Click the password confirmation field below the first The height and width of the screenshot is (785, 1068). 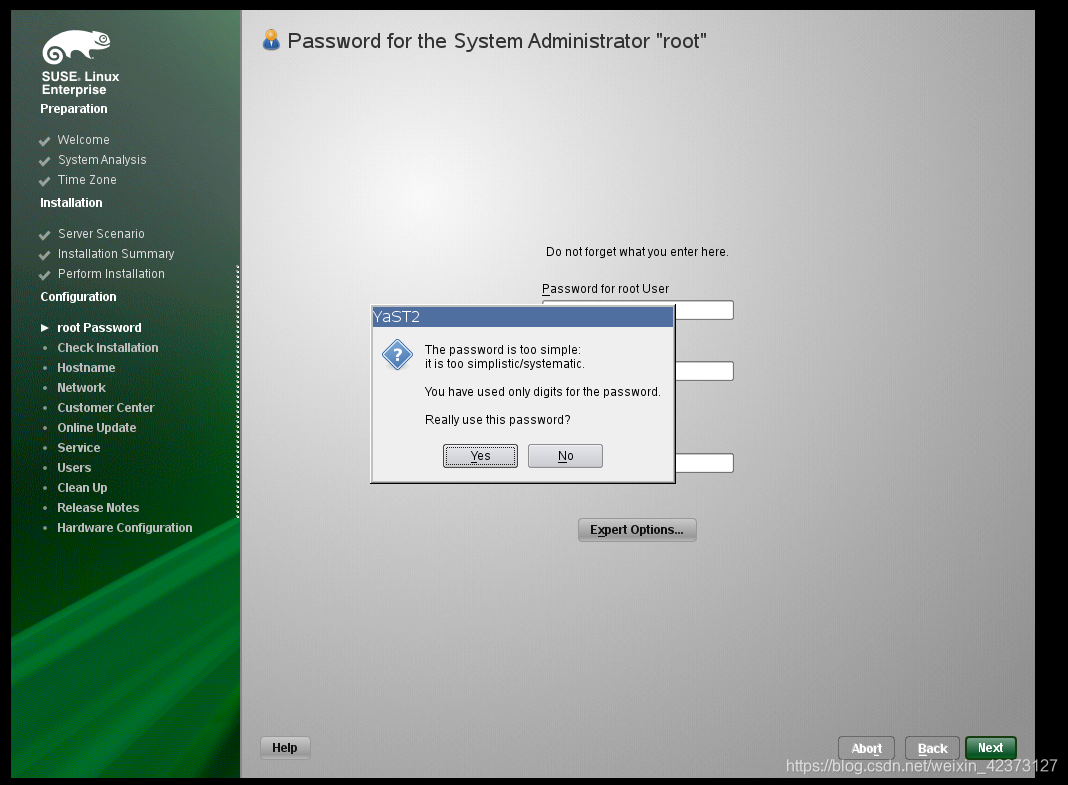(x=704, y=371)
